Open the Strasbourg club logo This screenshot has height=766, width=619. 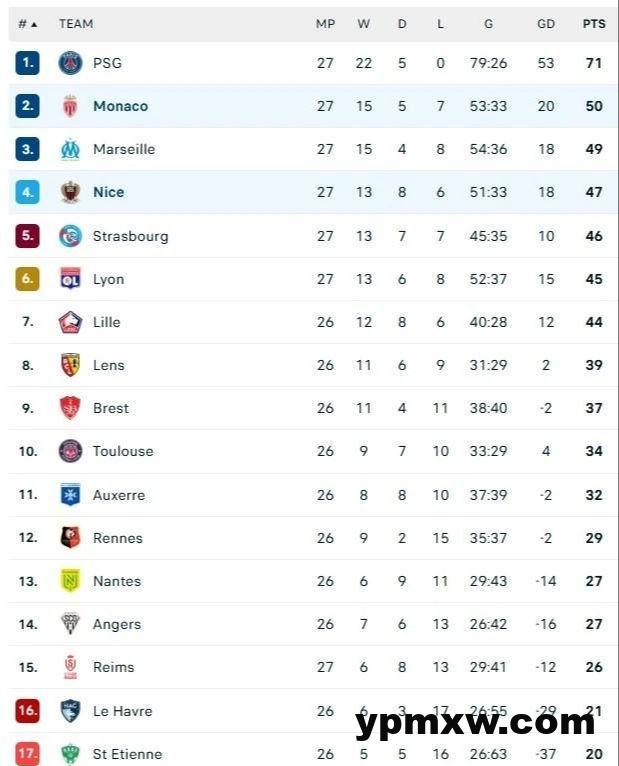coord(70,236)
